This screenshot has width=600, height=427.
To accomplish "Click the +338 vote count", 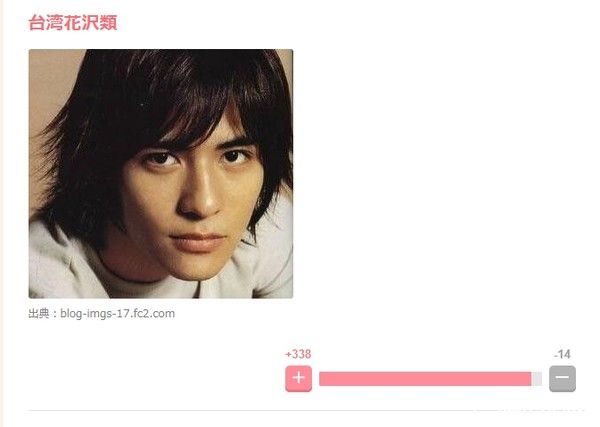I will click(x=298, y=354).
